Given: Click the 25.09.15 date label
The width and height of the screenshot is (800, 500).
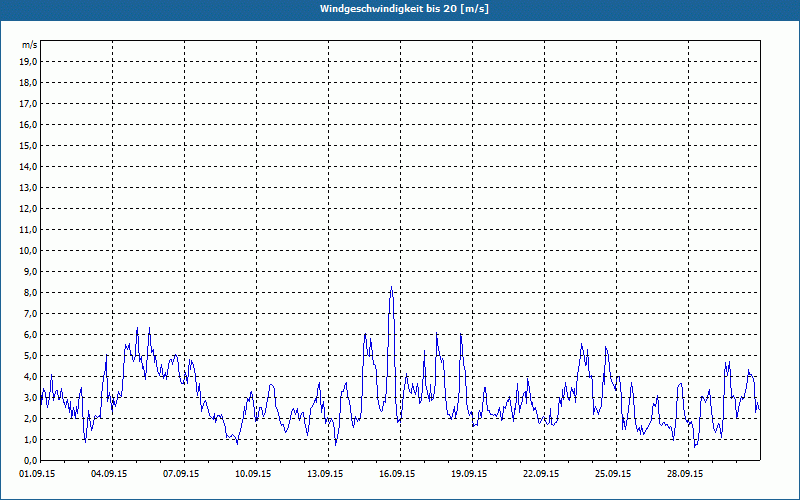Looking at the screenshot, I should (x=613, y=474).
